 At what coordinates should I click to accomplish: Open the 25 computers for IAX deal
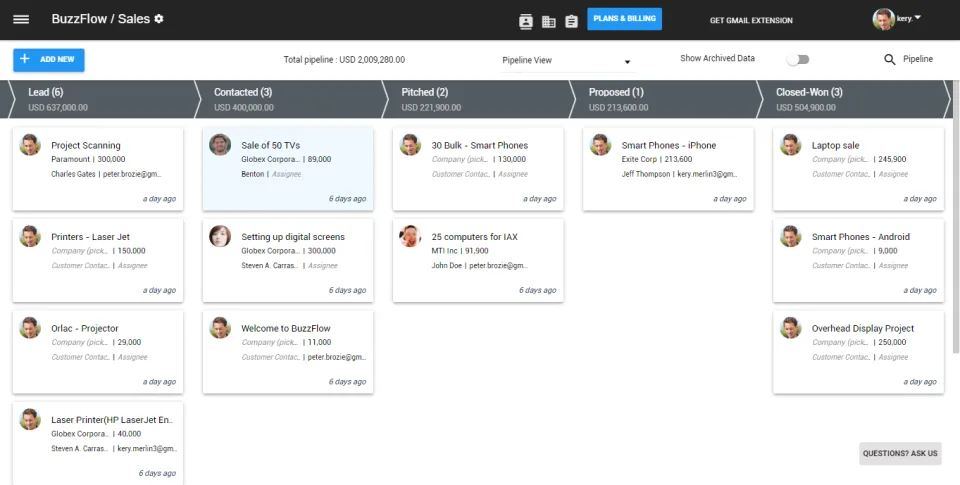pos(474,236)
